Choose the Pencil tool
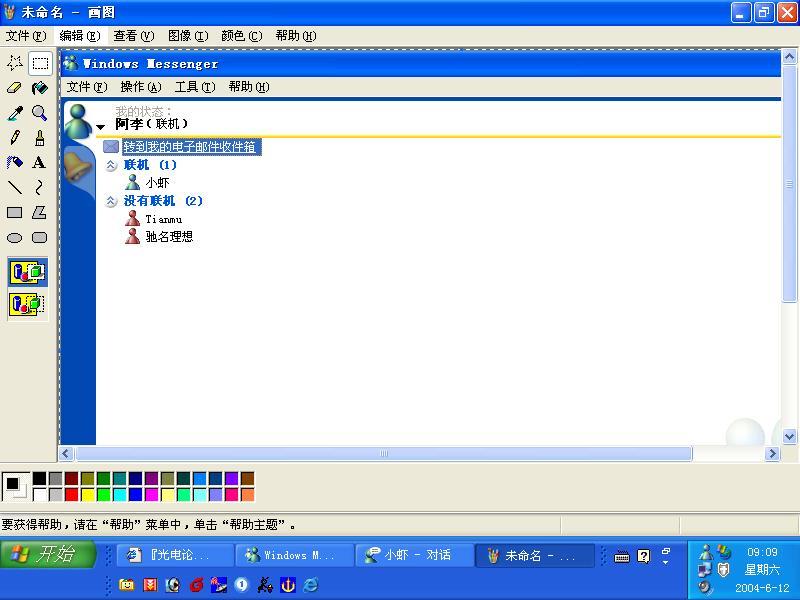 click(x=15, y=138)
